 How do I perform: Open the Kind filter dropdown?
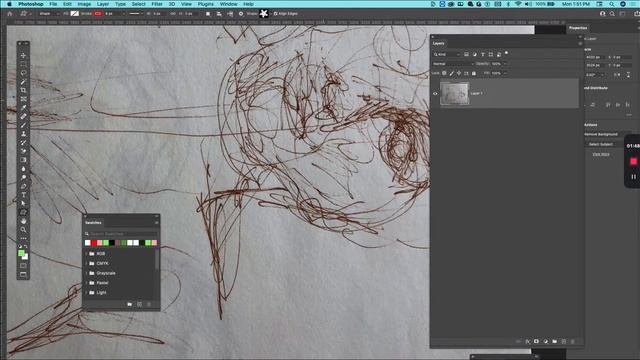(447, 54)
